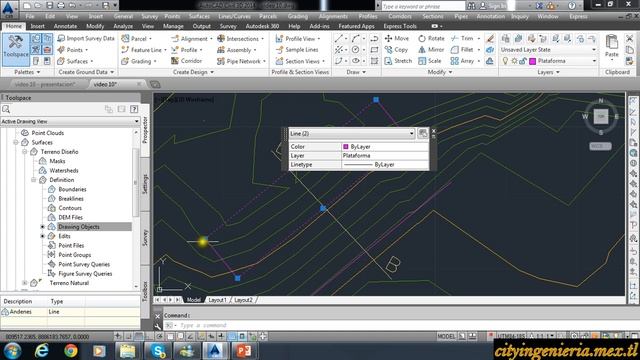Collapse the Definition tree node
The width and height of the screenshot is (640, 360).
pos(34,180)
